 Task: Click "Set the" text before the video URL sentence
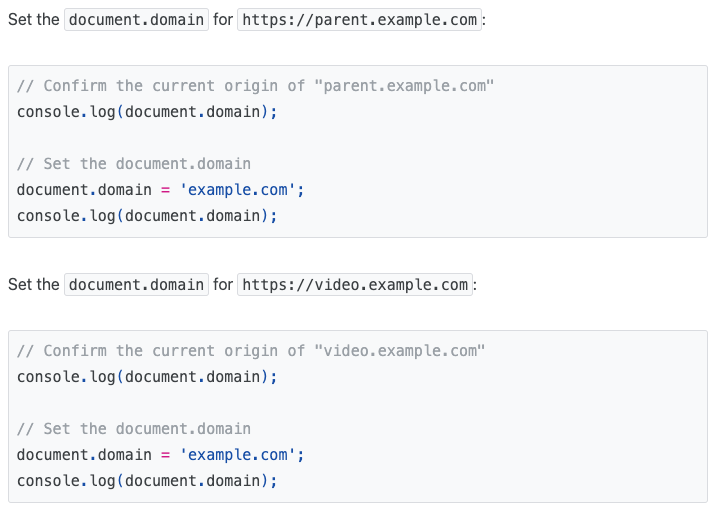click(x=34, y=285)
